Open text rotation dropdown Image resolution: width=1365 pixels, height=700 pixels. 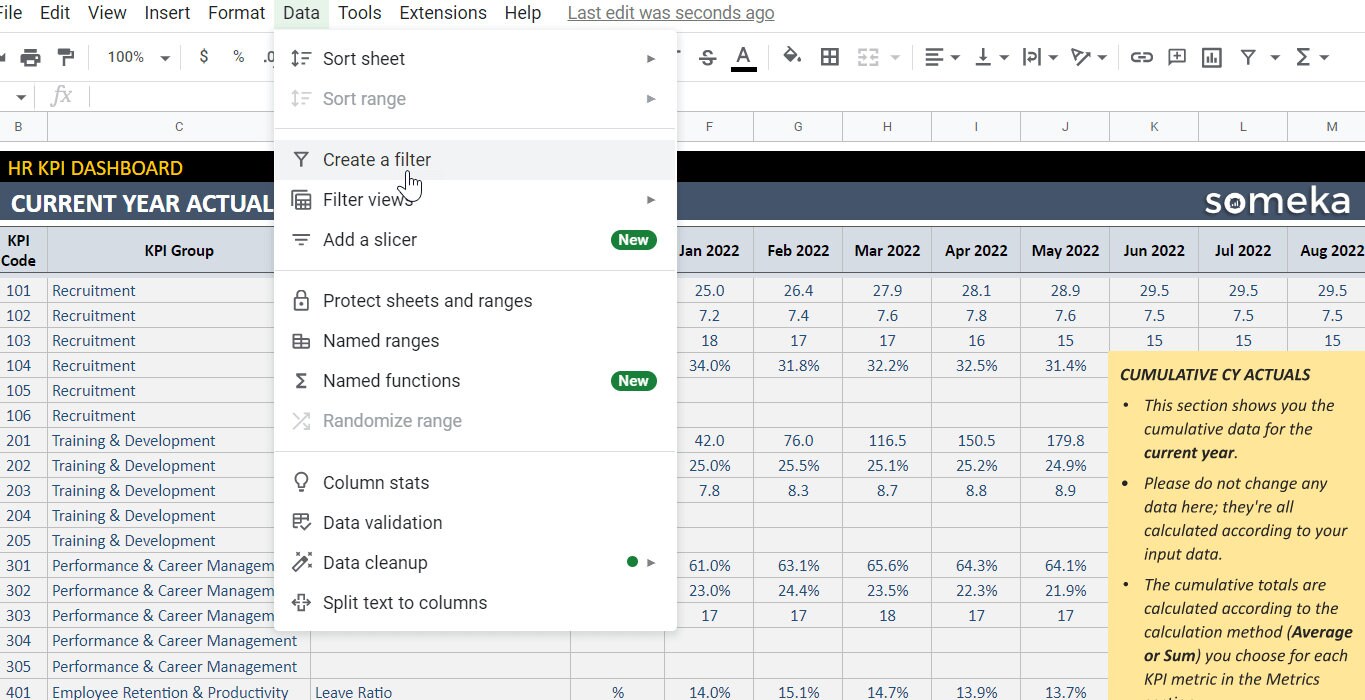tap(1089, 57)
